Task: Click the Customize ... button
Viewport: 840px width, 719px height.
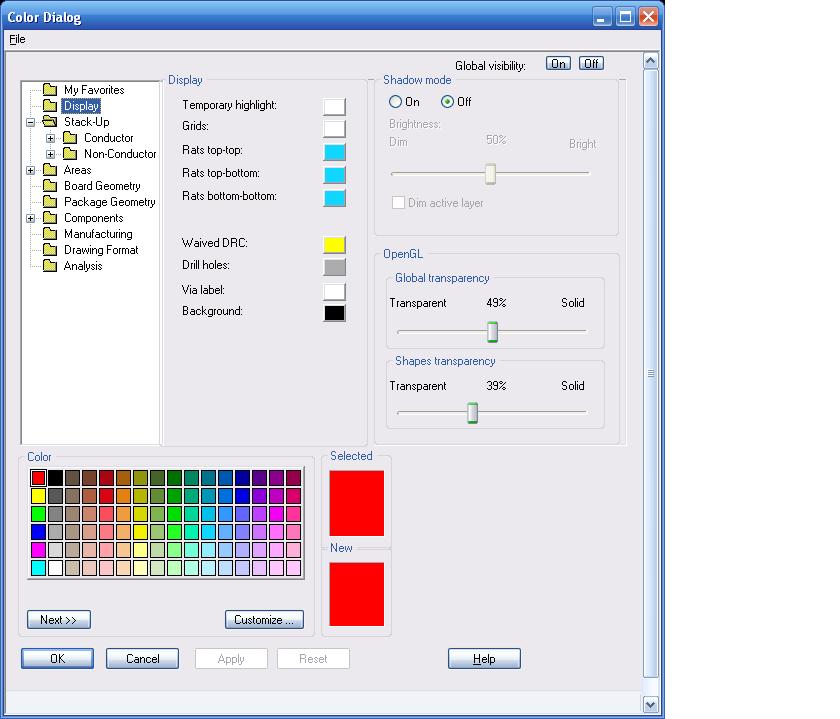Action: pyautogui.click(x=264, y=620)
